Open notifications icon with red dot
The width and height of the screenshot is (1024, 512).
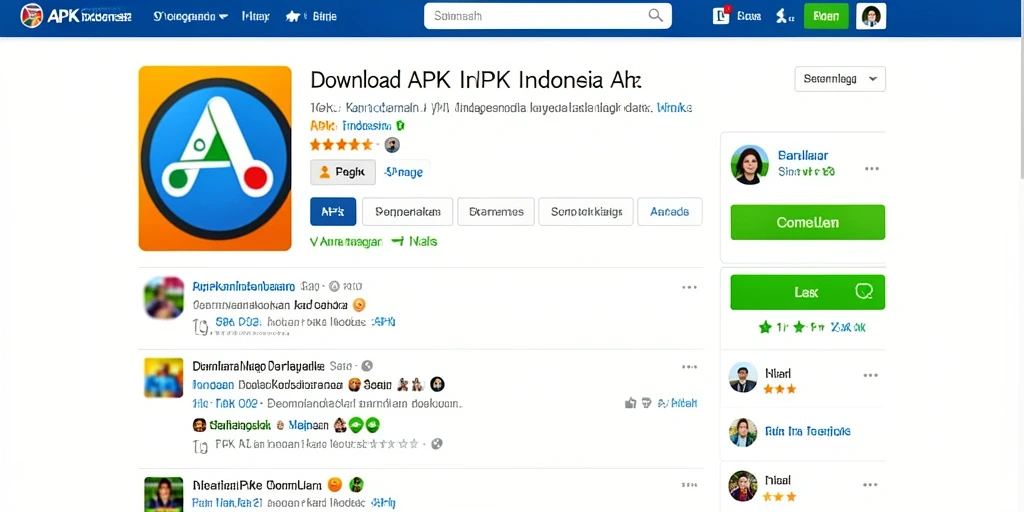[x=721, y=16]
